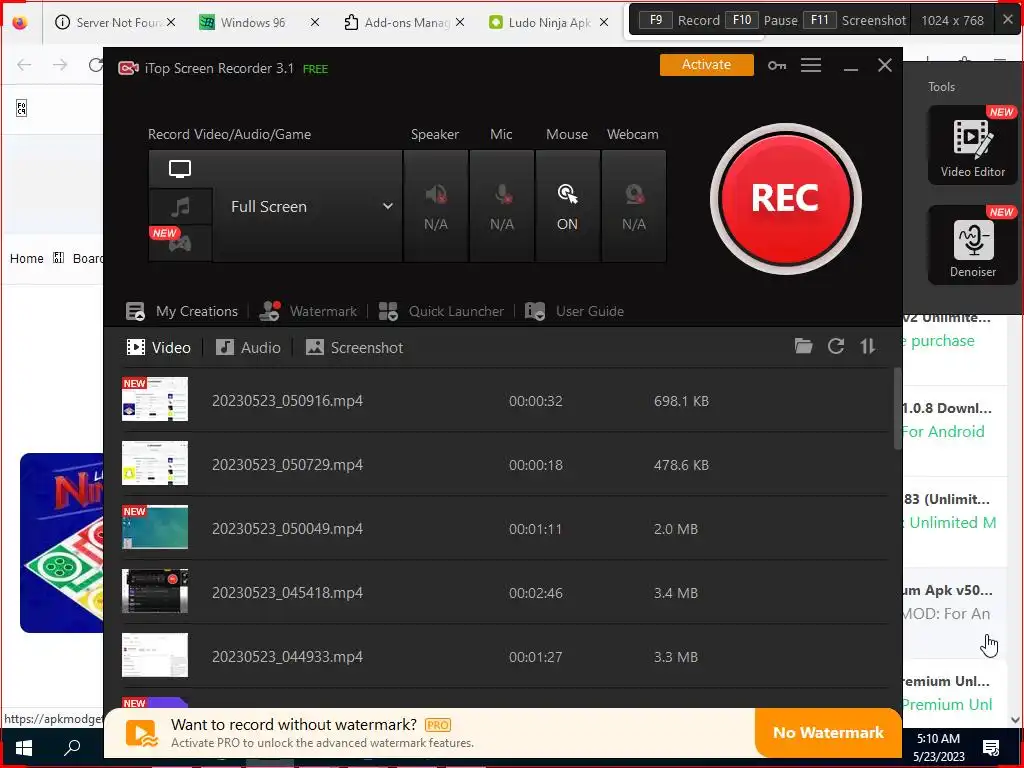The width and height of the screenshot is (1024, 768).
Task: Switch to the Video list tab
Action: click(x=159, y=347)
